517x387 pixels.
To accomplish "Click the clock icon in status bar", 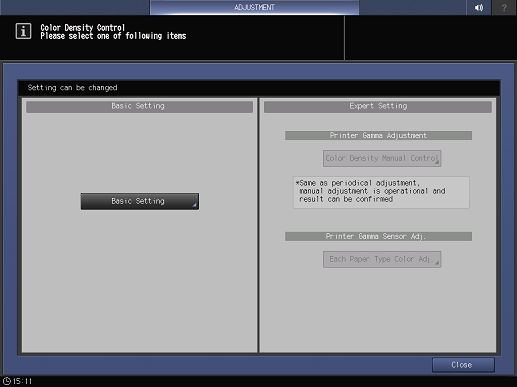I will coord(7,381).
